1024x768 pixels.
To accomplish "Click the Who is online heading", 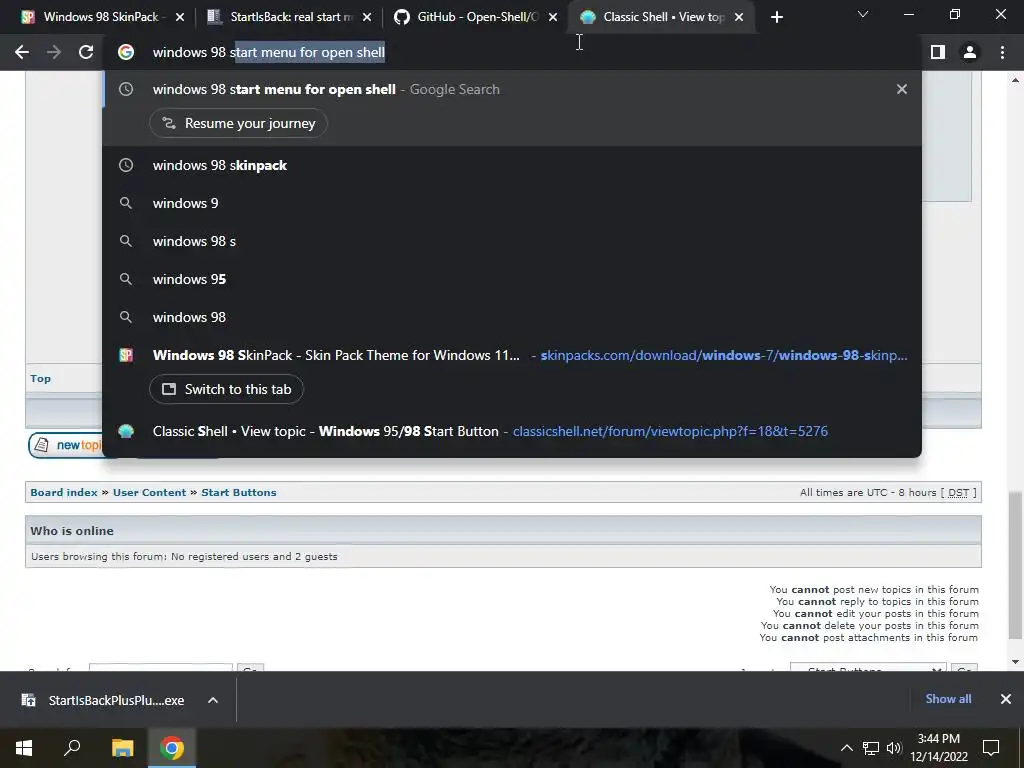I will coord(72,531).
